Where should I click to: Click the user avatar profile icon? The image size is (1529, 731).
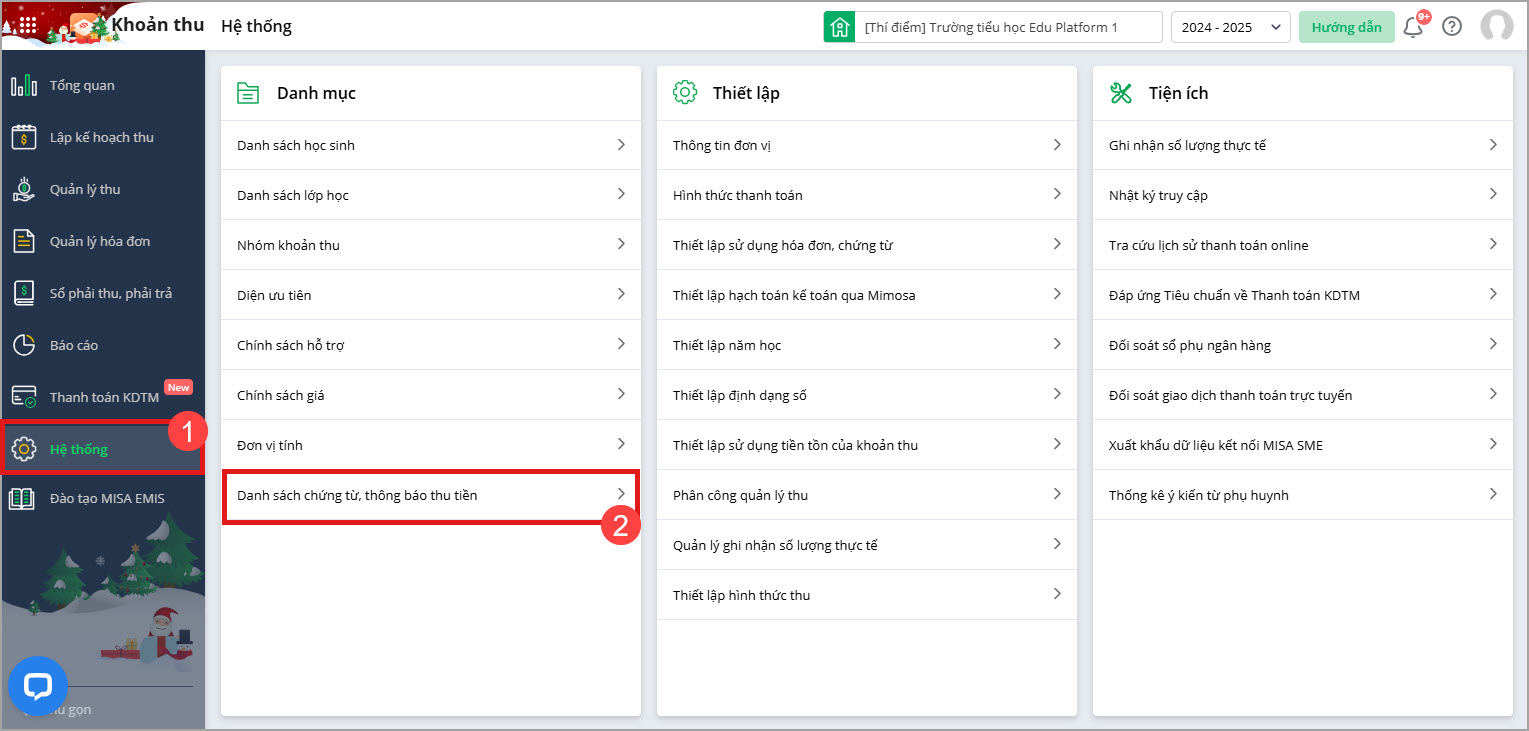coord(1496,27)
